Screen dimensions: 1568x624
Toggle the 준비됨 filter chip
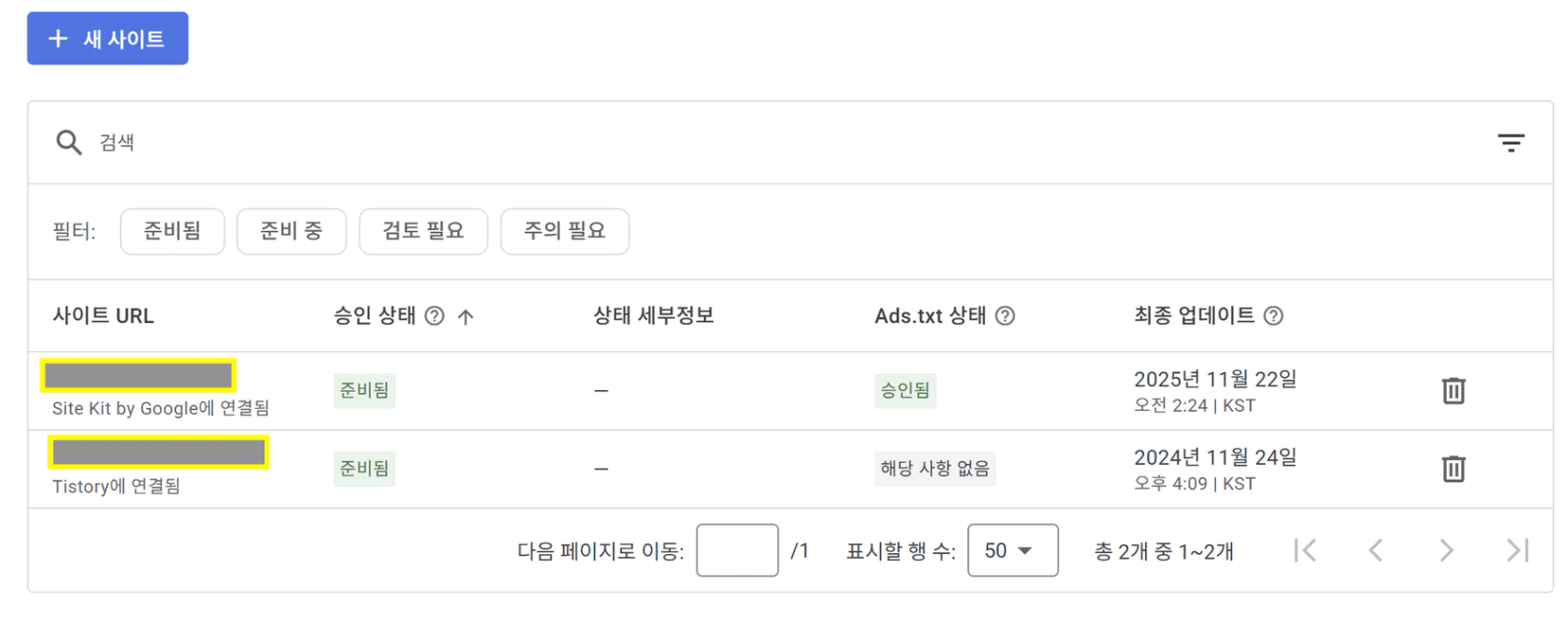click(x=172, y=231)
